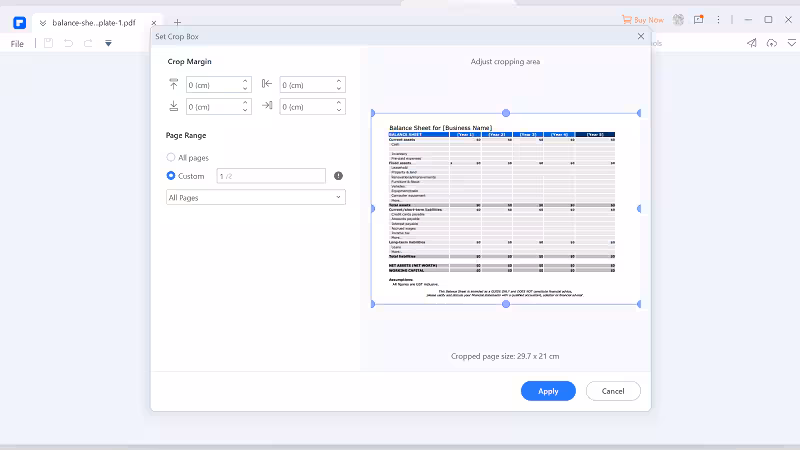The width and height of the screenshot is (800, 450).
Task: Close the balance-she..plate-1.pdf tab
Action: pos(154,23)
